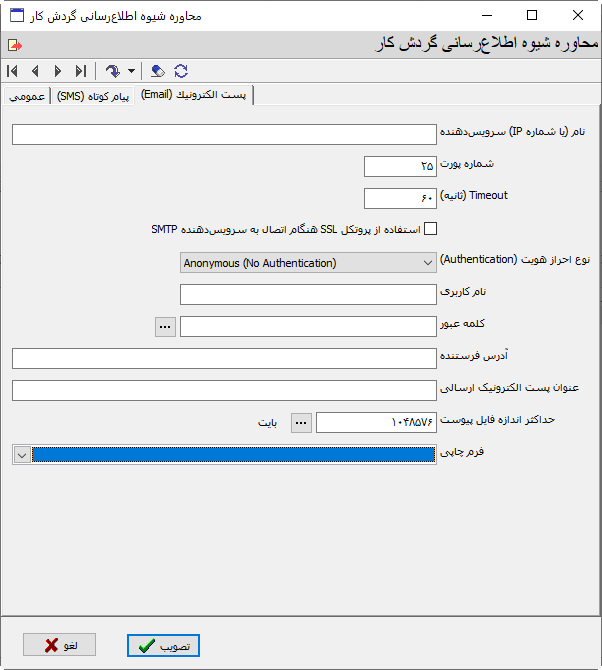Image resolution: width=602 pixels, height=670 pixels.
Task: Expand the فرم چاپی dropdown list
Action: (22, 454)
